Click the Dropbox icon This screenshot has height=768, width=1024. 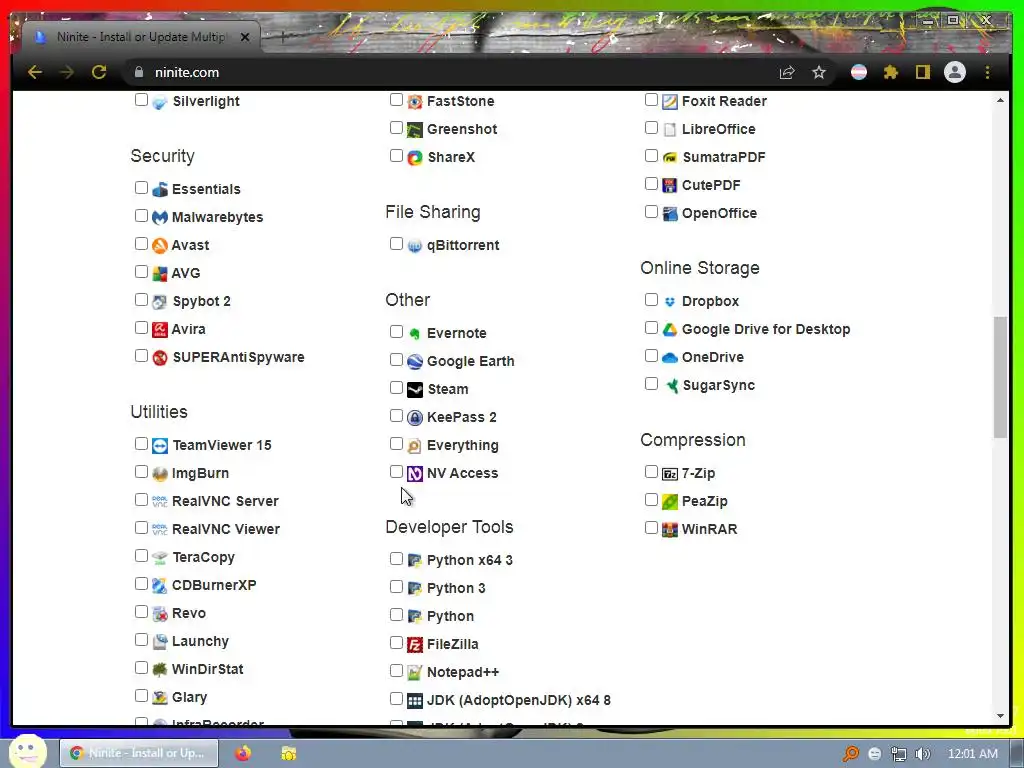669,302
